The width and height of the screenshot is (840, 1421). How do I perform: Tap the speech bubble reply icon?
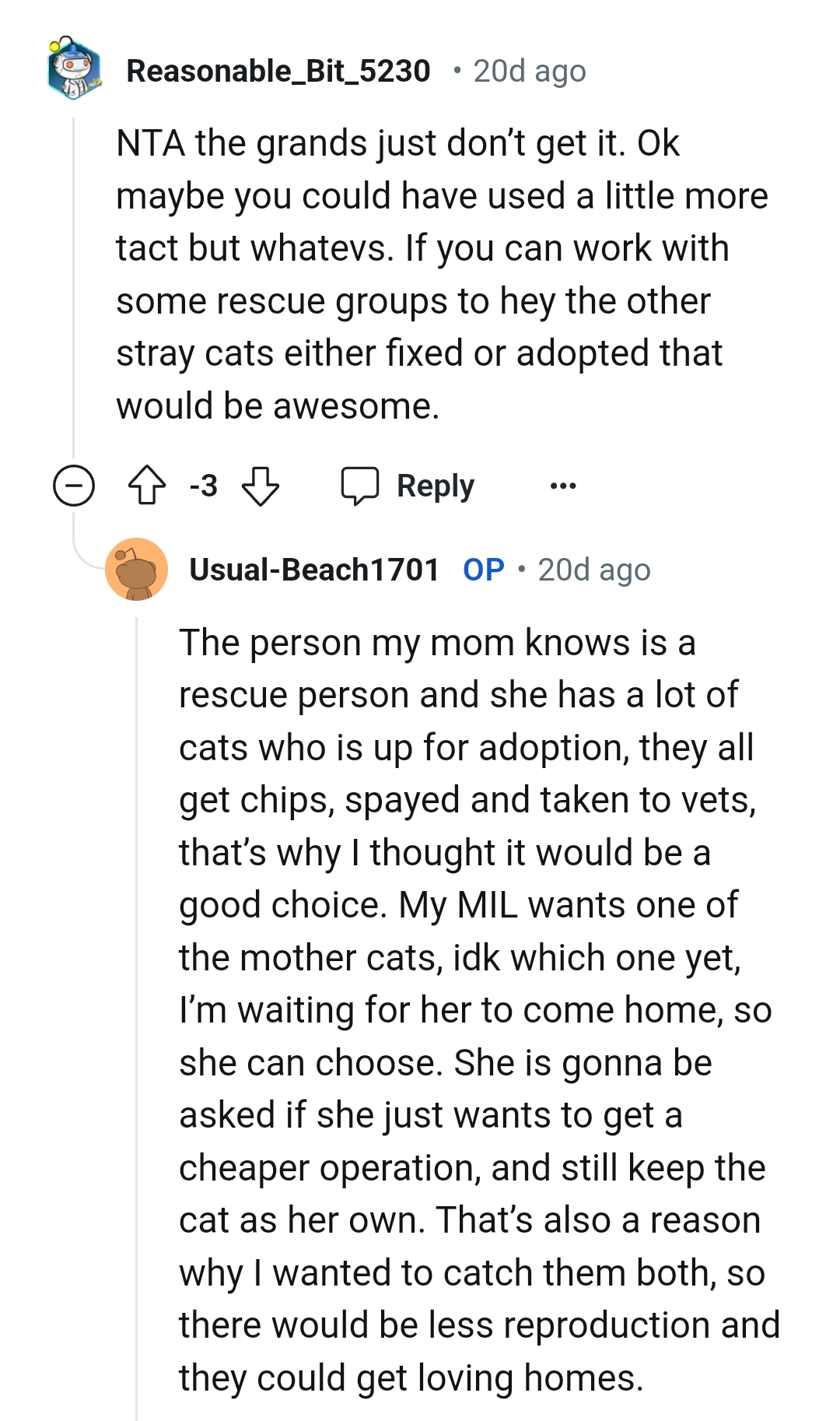[360, 486]
